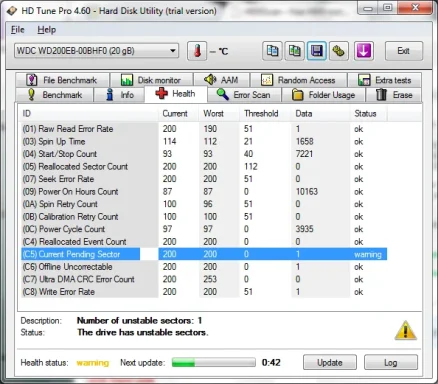
Task: Click the save floppy disk icon
Action: pyautogui.click(x=317, y=51)
